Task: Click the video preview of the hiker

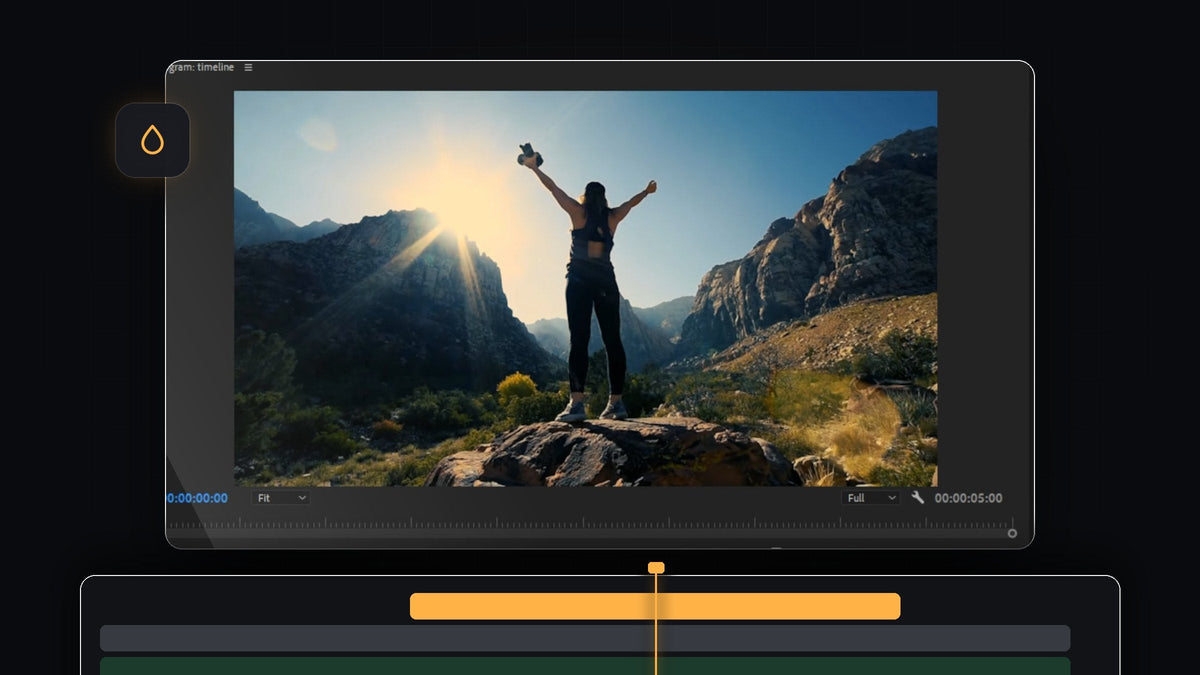Action: tap(586, 289)
